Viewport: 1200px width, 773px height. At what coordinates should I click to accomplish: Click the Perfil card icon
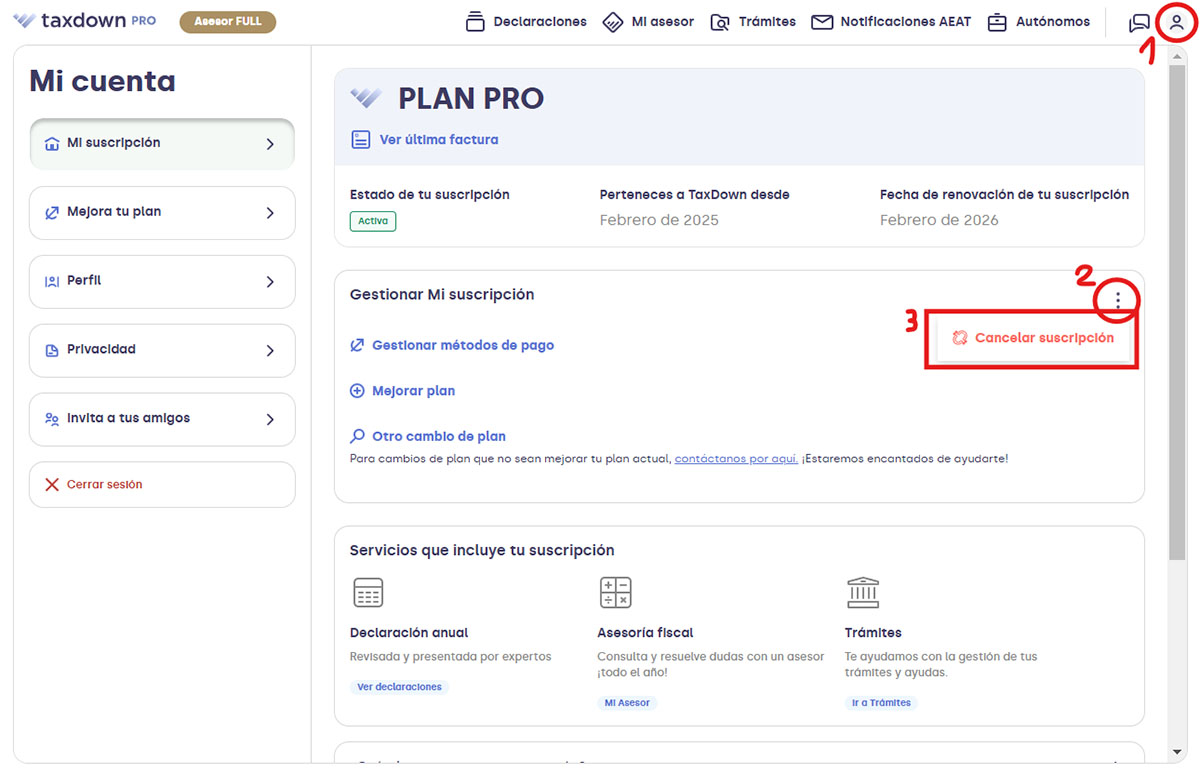pyautogui.click(x=52, y=282)
